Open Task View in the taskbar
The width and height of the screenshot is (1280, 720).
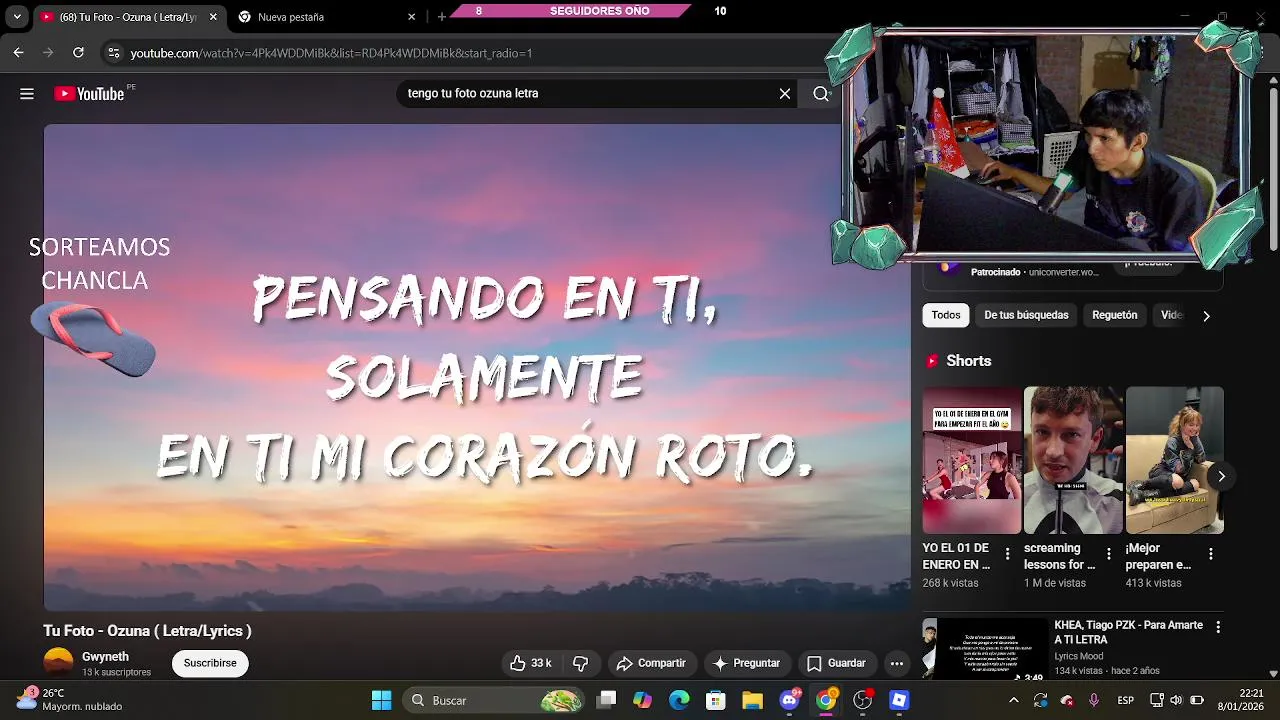pyautogui.click(x=606, y=700)
